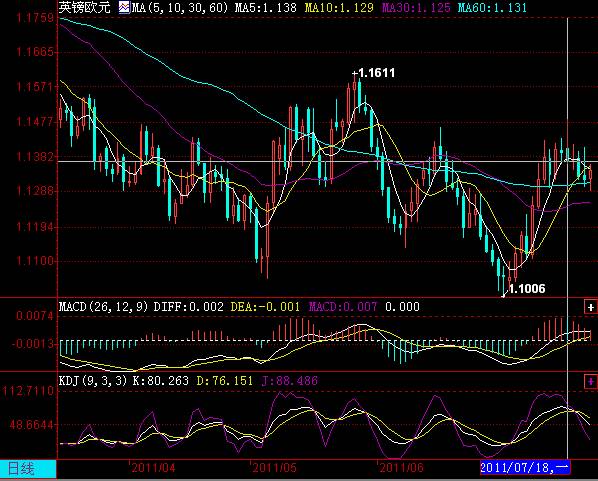Screen dimensions: 598x481
Task: Click the 英镑欧元 chart title
Action: (x=84, y=7)
